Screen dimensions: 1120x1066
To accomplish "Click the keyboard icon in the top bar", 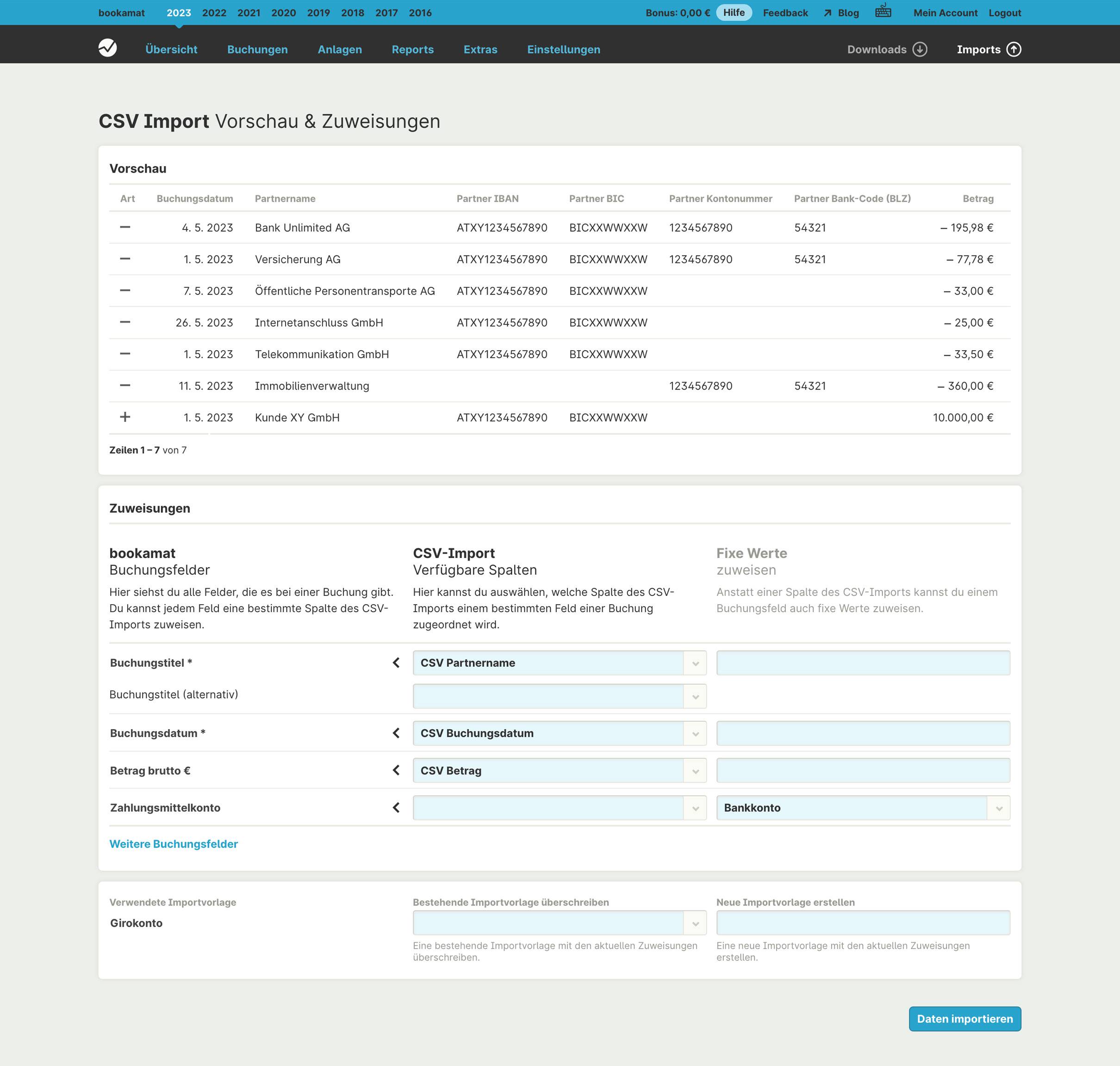I will (x=884, y=12).
